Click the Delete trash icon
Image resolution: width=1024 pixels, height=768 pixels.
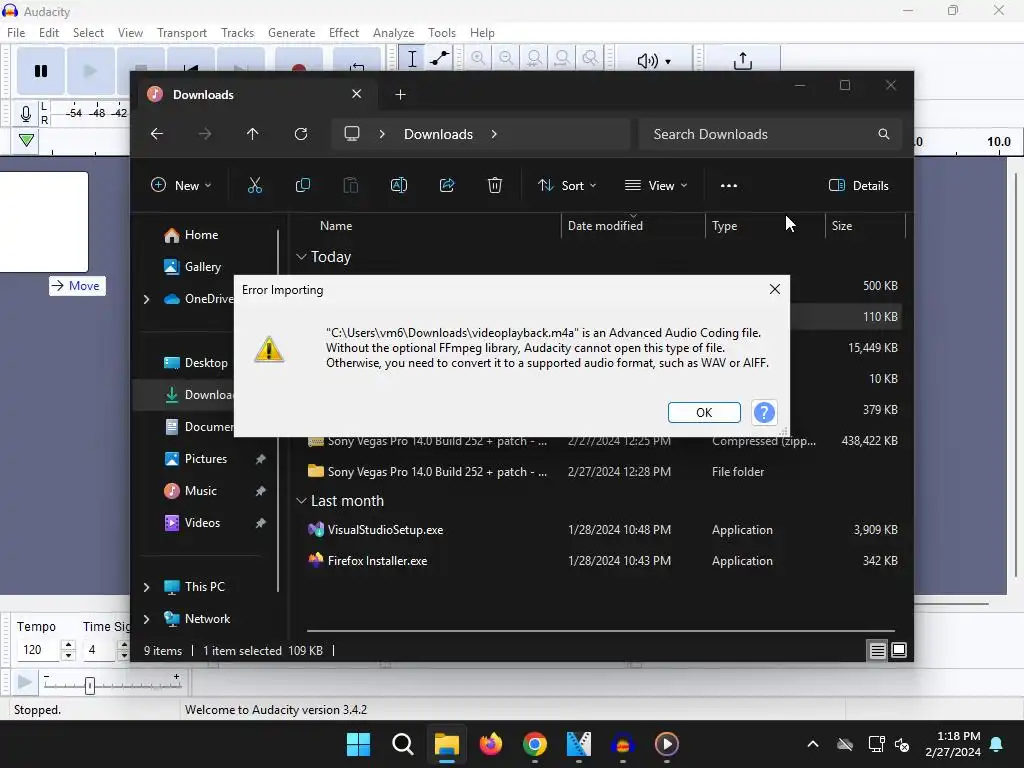coord(495,185)
